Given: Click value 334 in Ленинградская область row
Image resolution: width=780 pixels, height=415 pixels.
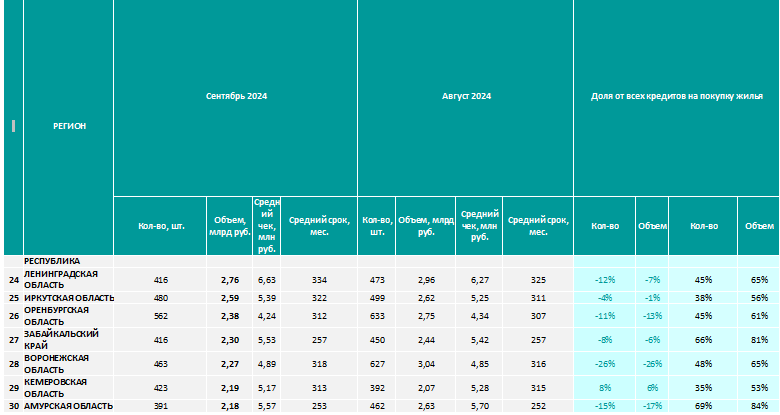Looking at the screenshot, I should [319, 280].
